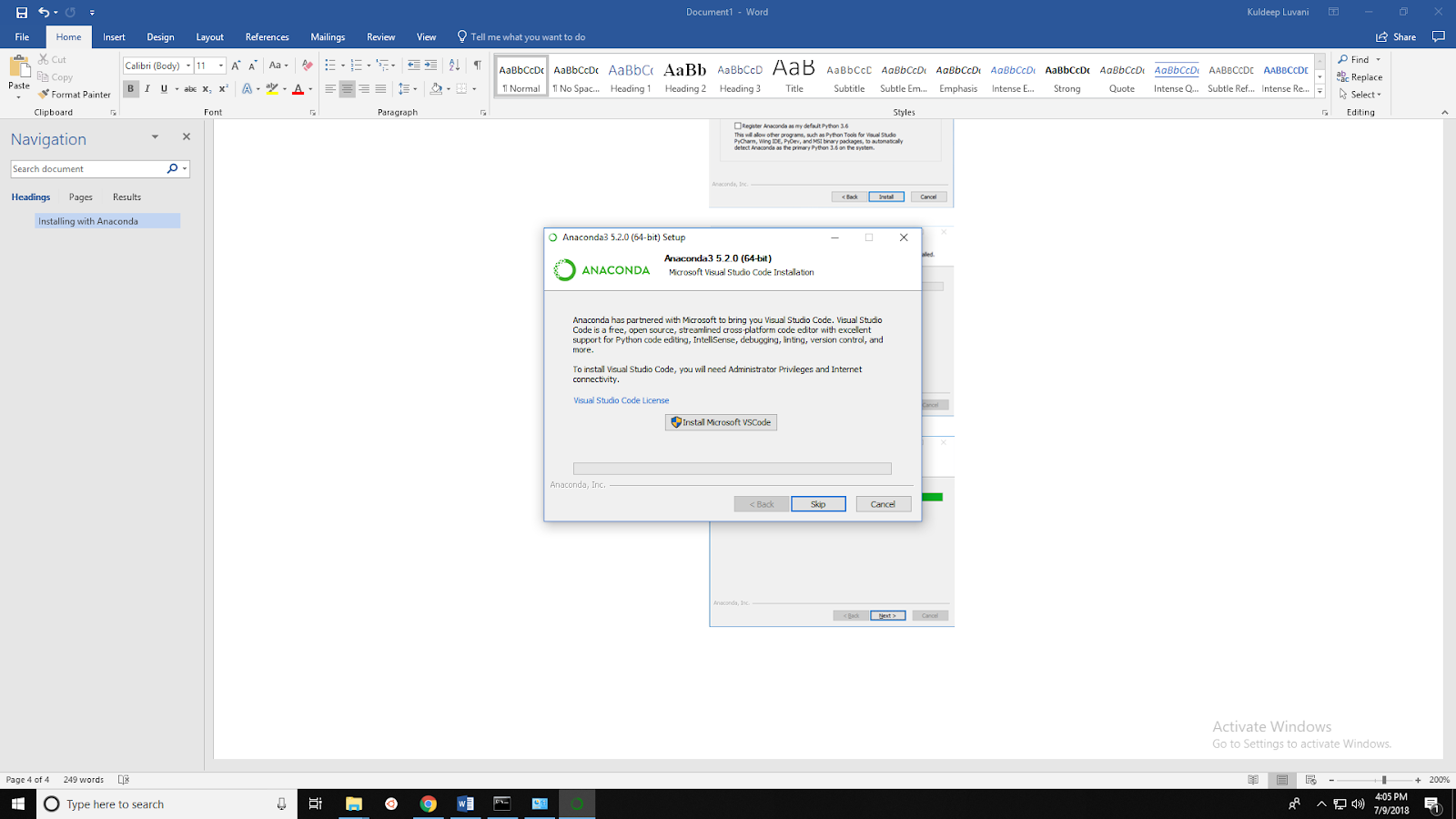1456x819 pixels.
Task: Switch to Design ribbon tab
Action: tap(160, 37)
